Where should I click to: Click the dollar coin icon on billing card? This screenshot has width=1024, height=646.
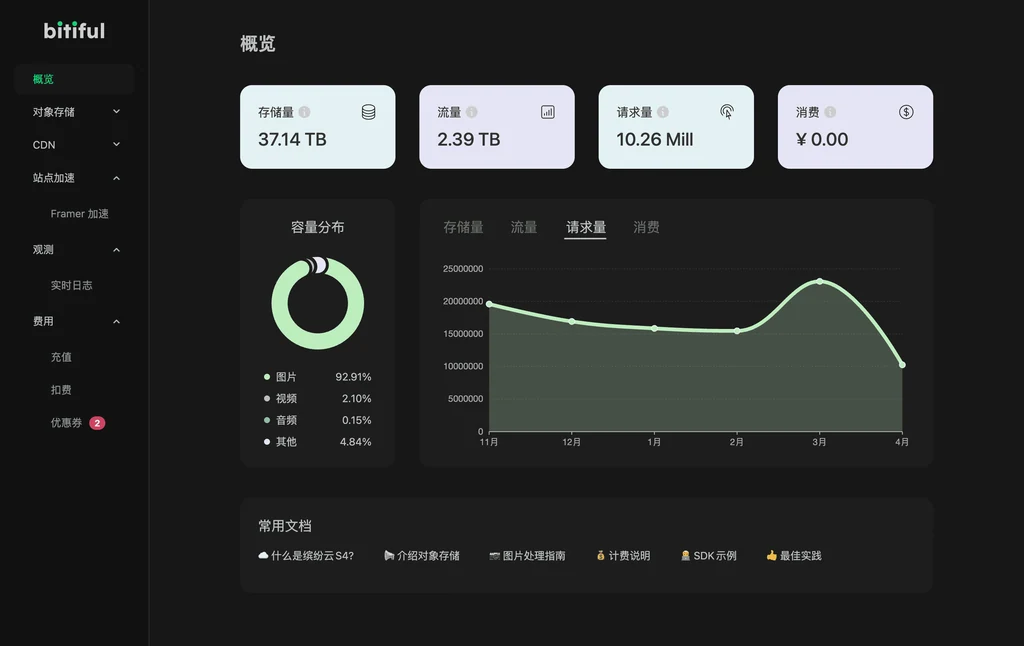(906, 112)
